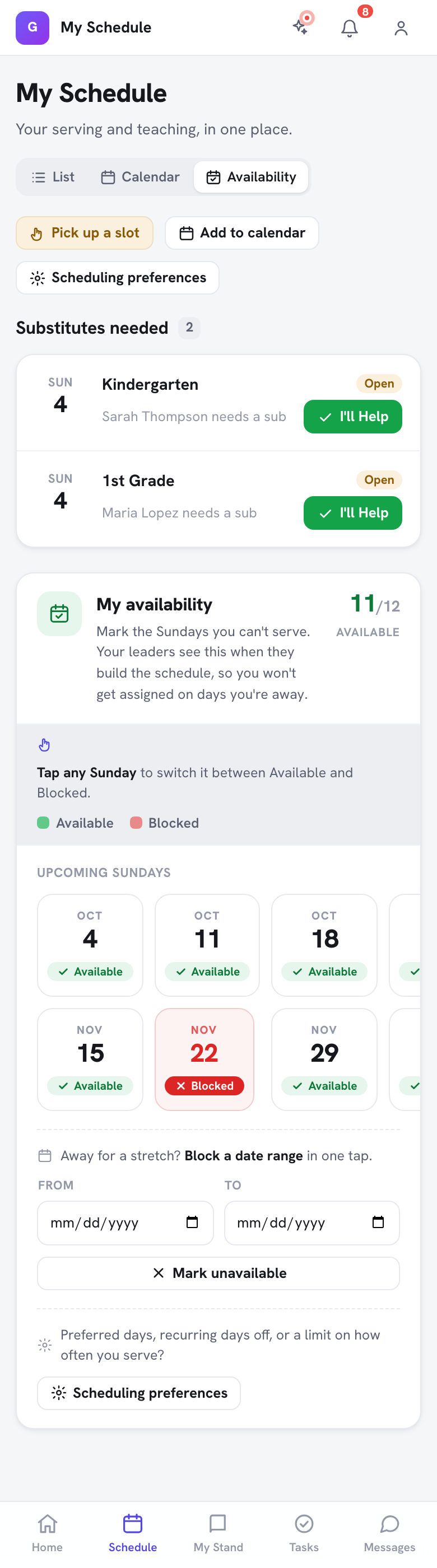Open Messages in bottom navigation
Screen dimensions: 437x1568
[389, 1533]
